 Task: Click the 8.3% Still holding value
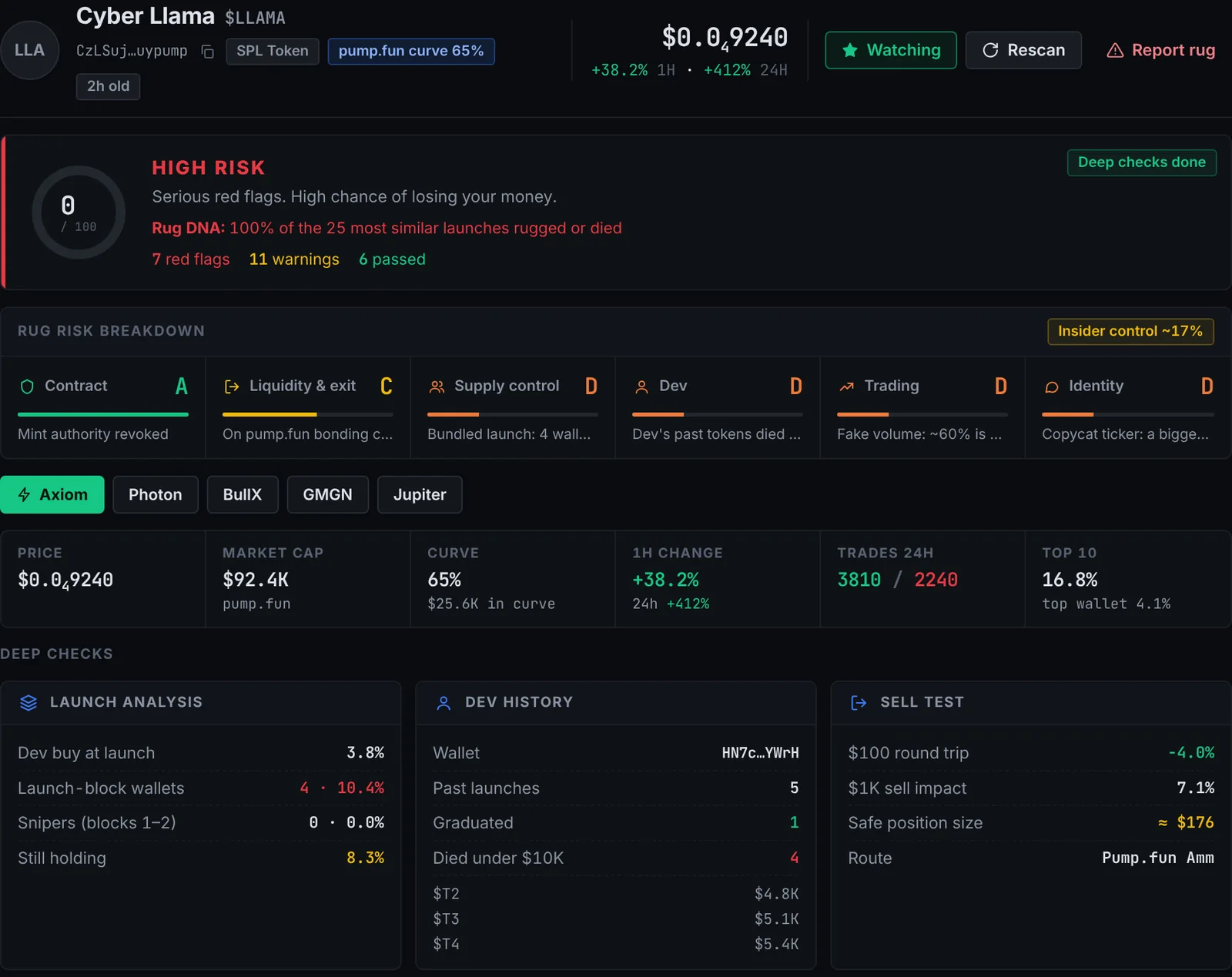pos(365,858)
